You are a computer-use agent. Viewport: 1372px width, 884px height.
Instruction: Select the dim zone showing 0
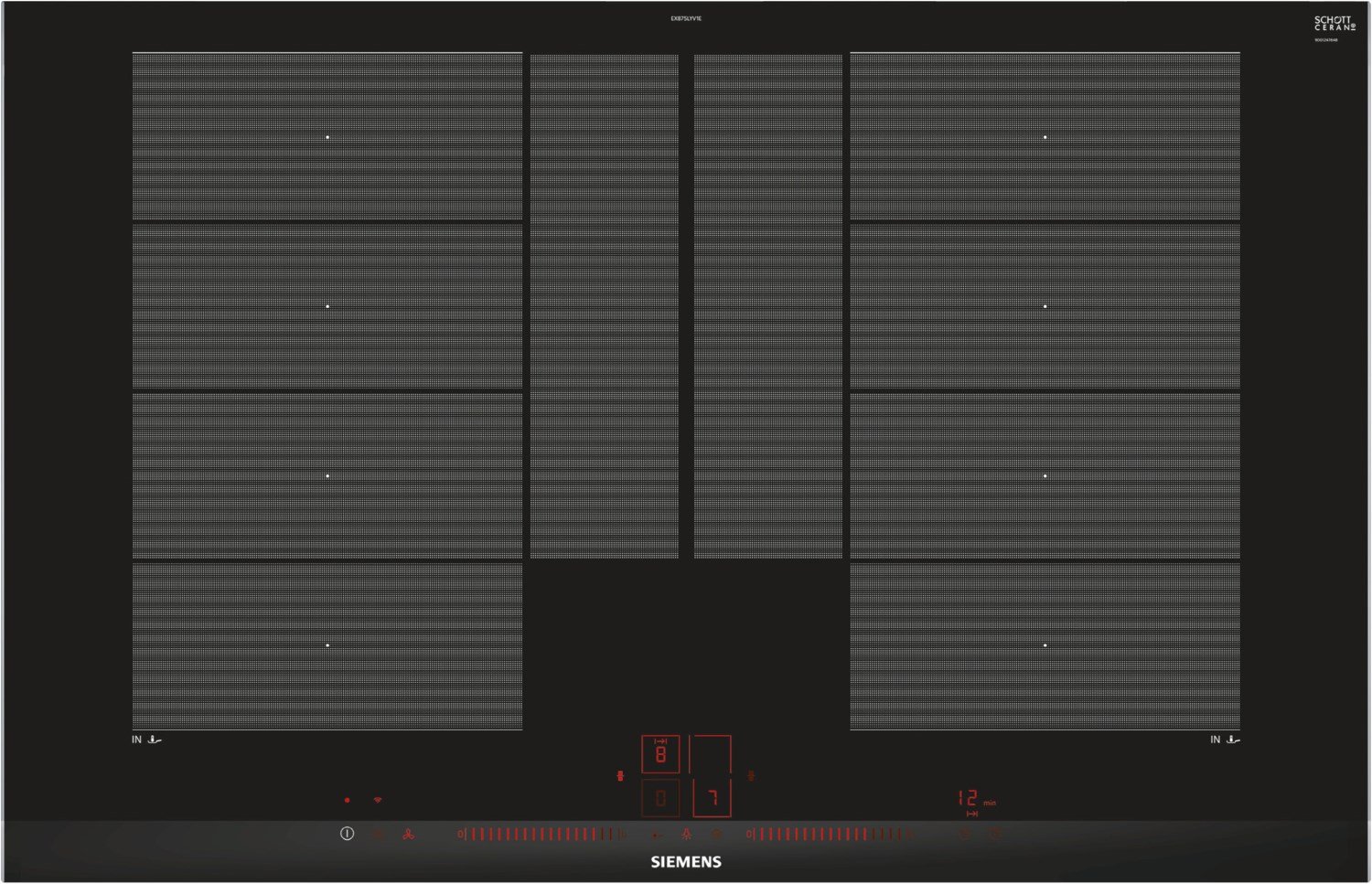(x=660, y=798)
